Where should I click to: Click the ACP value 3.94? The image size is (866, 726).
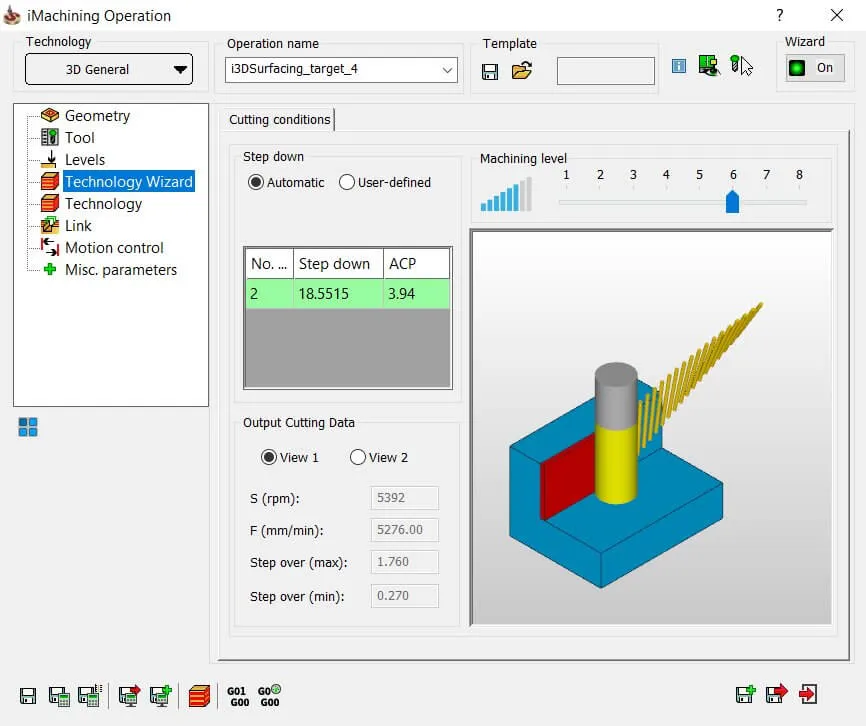coord(416,294)
